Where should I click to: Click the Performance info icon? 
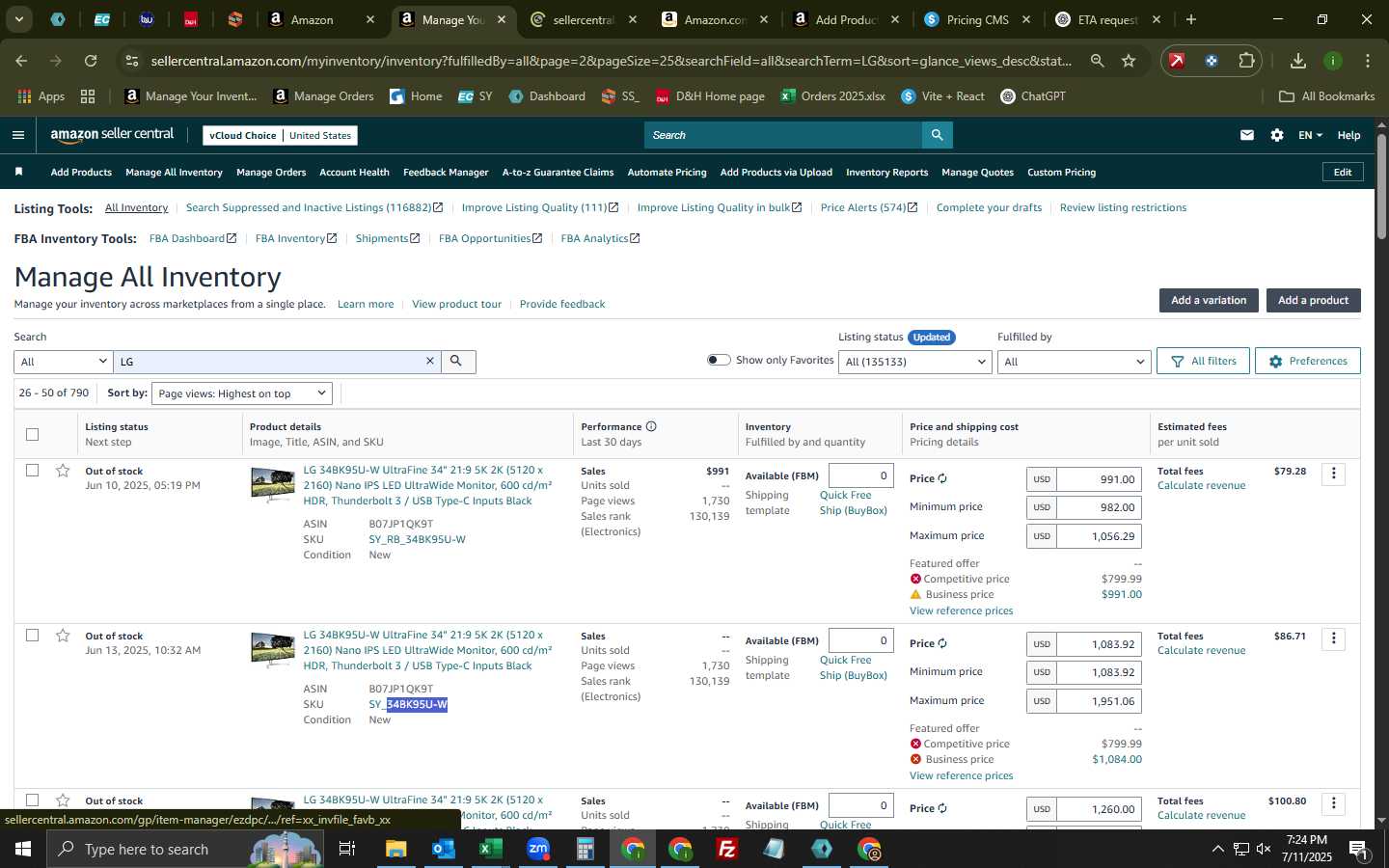click(651, 426)
